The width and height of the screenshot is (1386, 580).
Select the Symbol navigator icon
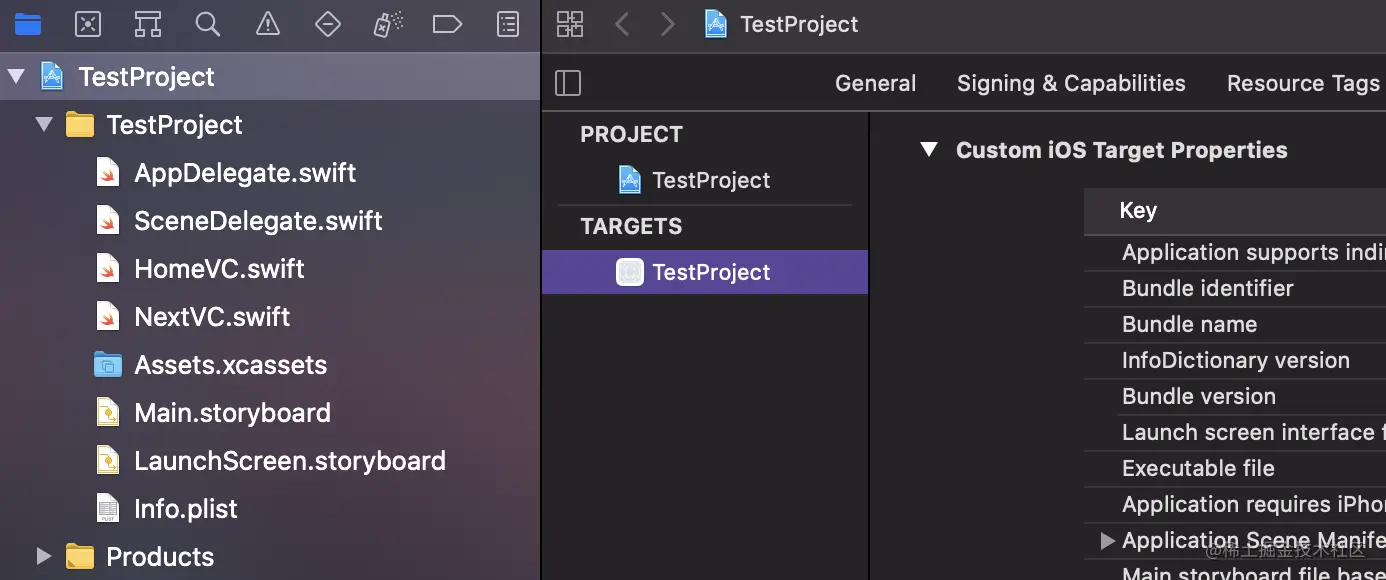click(148, 23)
